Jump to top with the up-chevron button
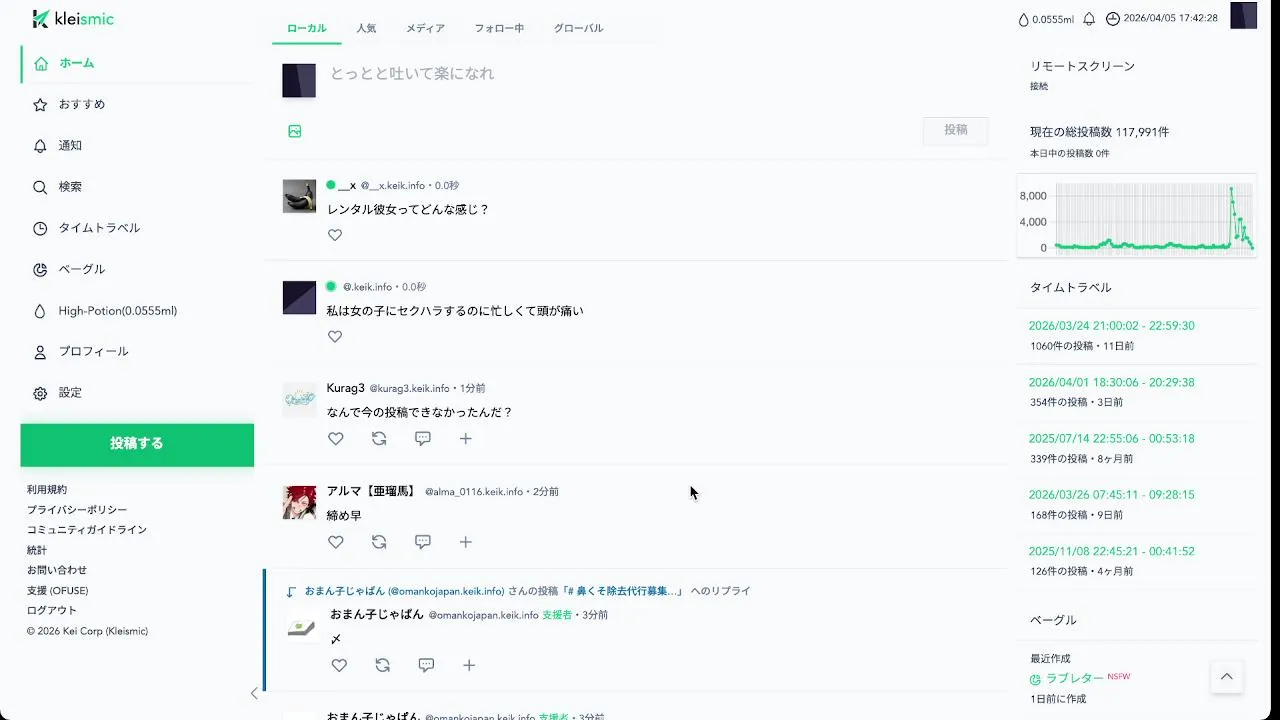This screenshot has width=1280, height=720. pos(1227,677)
